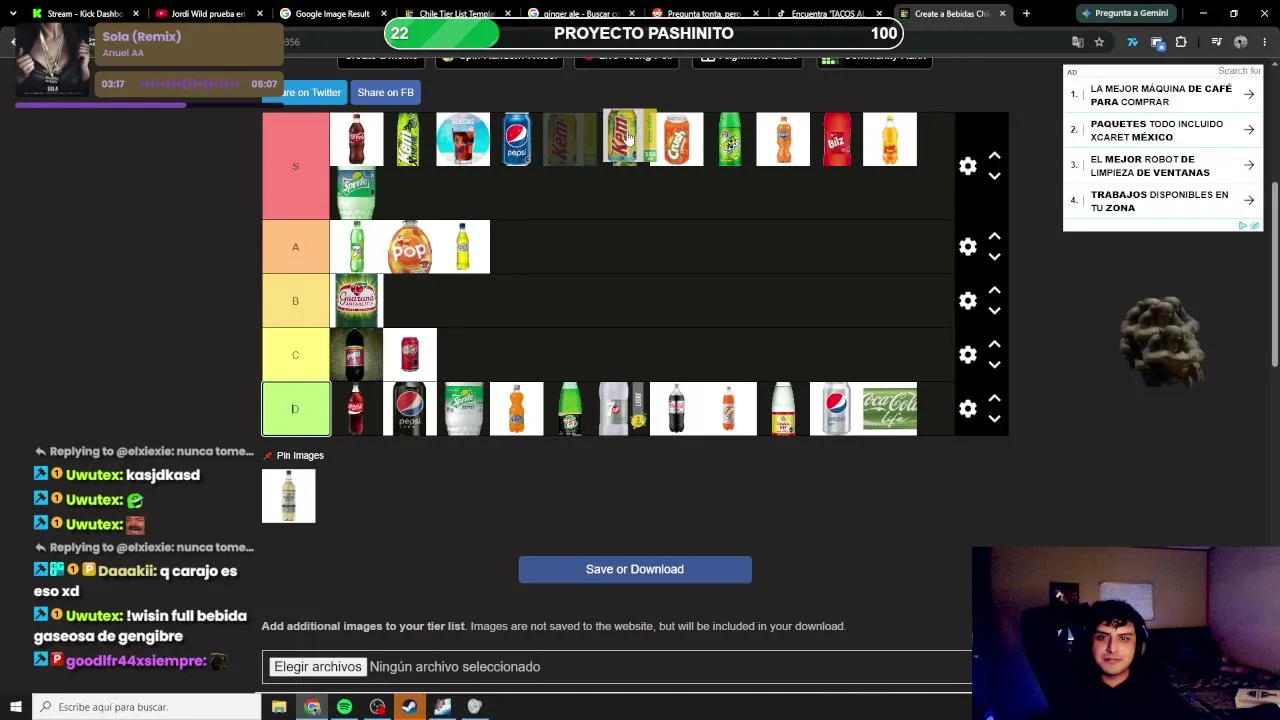Open File Explorer from the taskbar

tap(279, 707)
